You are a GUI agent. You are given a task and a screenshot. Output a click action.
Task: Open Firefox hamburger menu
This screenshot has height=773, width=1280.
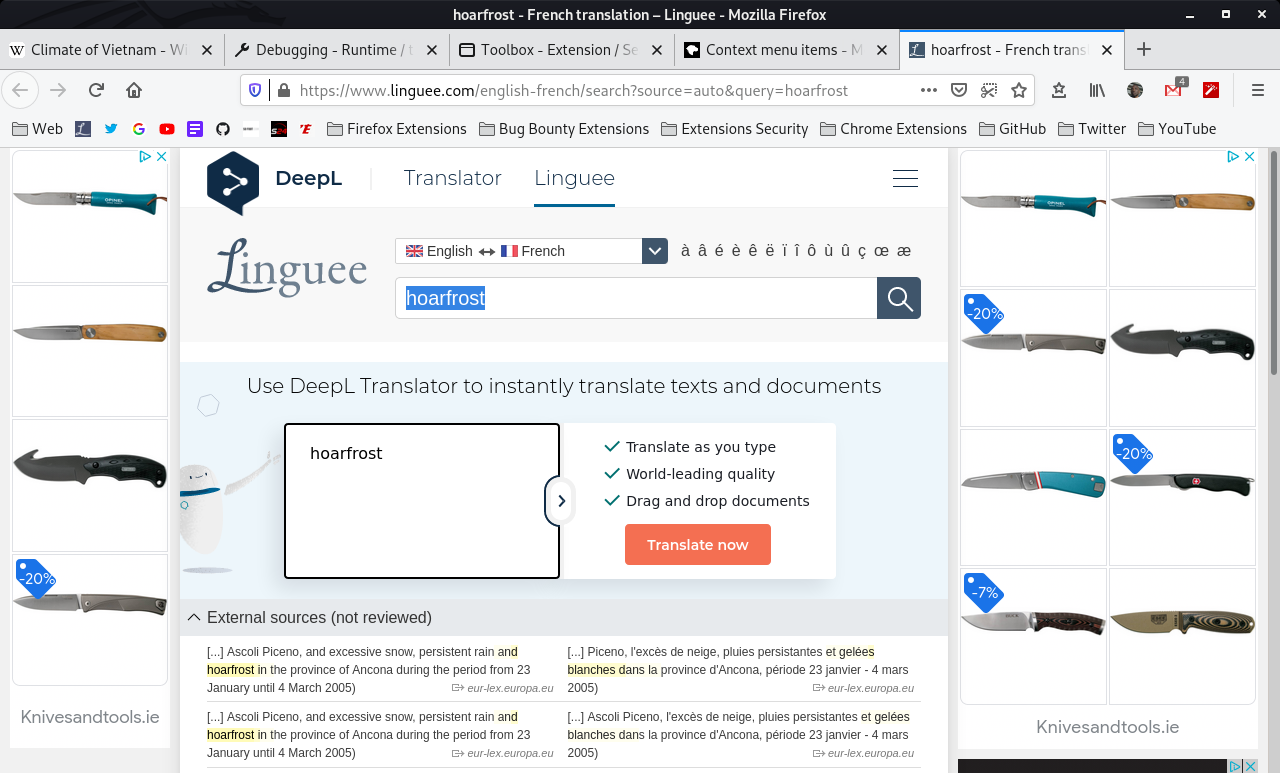1258,90
